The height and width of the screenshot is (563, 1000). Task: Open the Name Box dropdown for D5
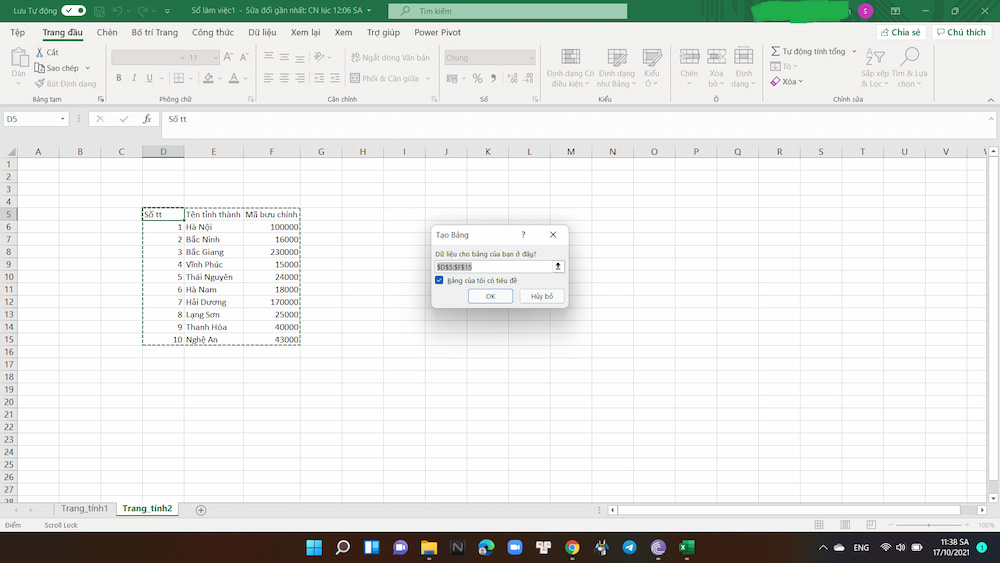click(x=62, y=119)
